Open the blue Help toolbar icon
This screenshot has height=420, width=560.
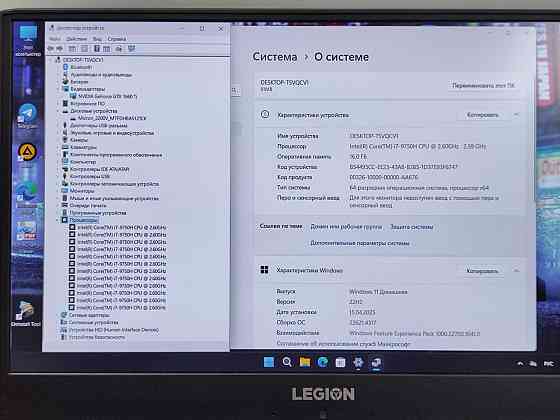[97, 49]
